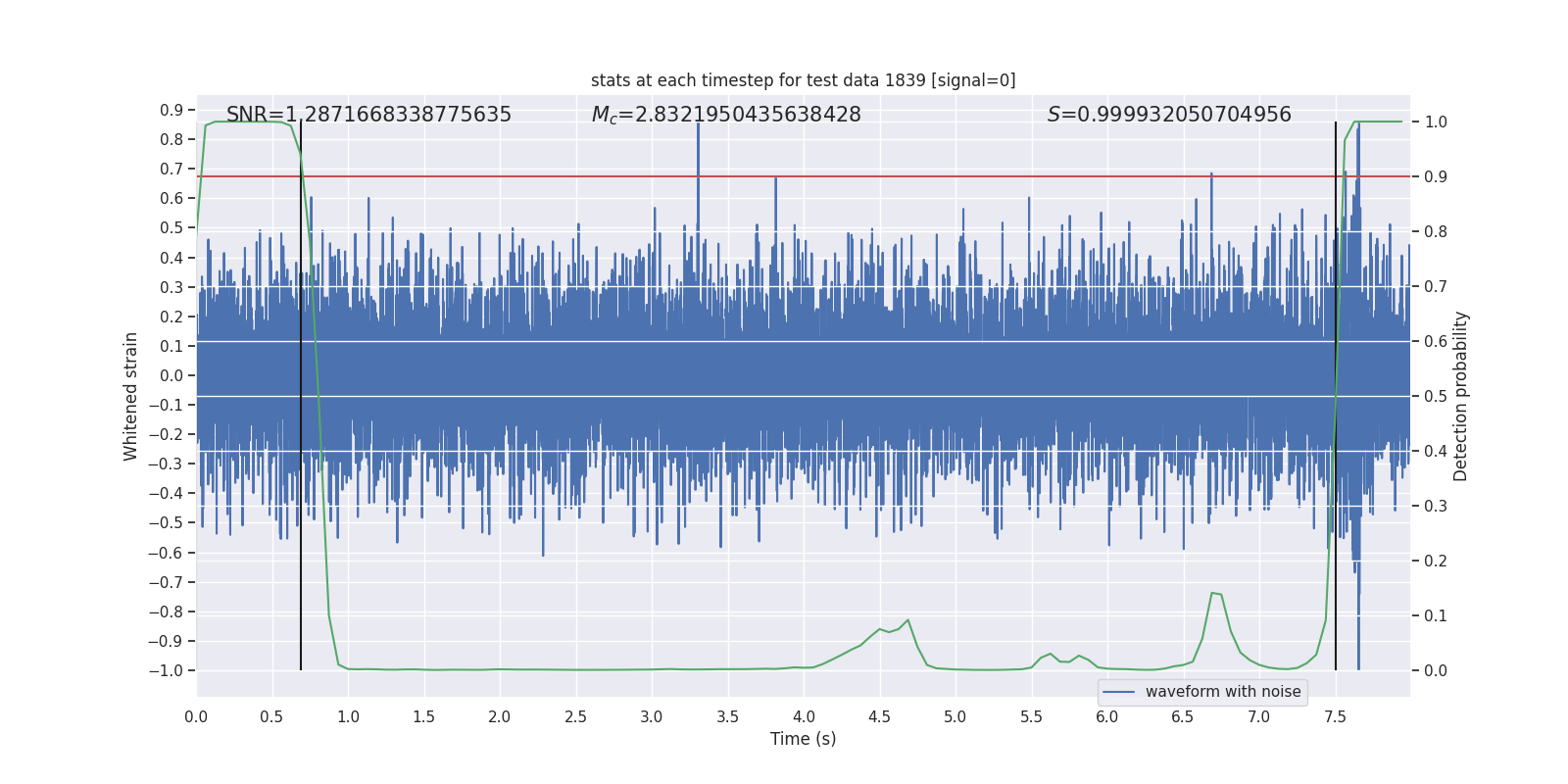Select the SNR=1.2871668338775635 annotation
This screenshot has height=784, width=1568.
(368, 115)
